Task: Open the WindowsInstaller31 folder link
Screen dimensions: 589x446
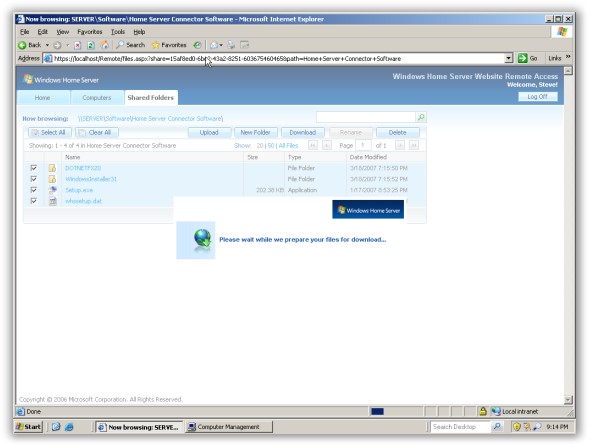Action: [x=91, y=179]
